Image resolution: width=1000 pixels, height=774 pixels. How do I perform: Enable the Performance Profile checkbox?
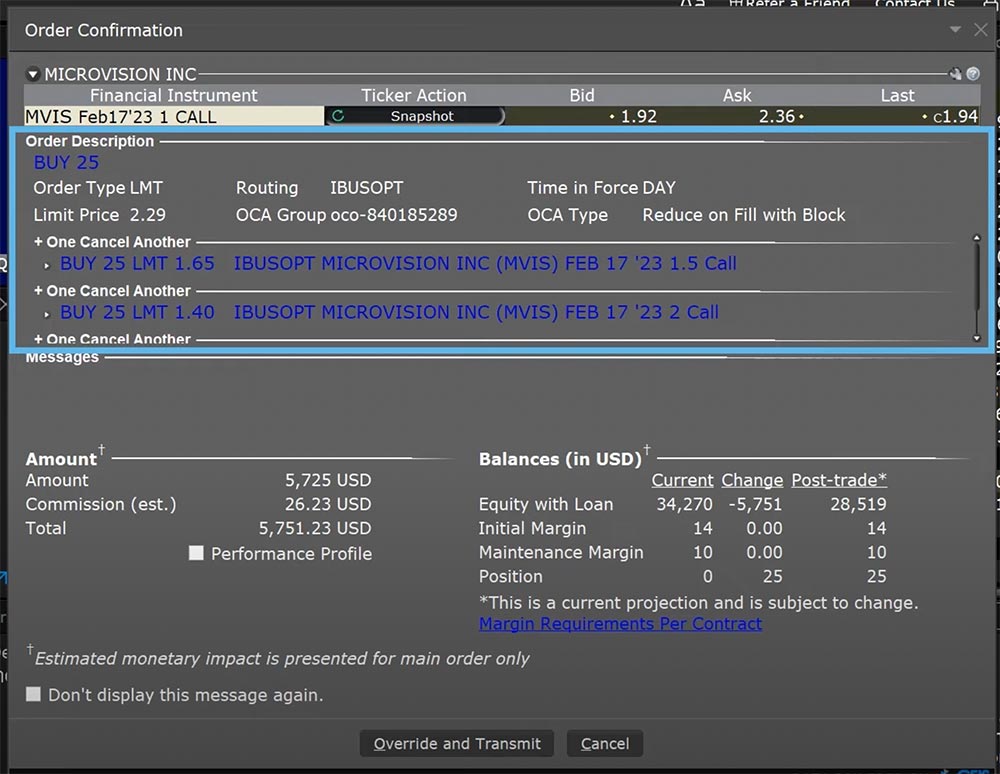(197, 553)
